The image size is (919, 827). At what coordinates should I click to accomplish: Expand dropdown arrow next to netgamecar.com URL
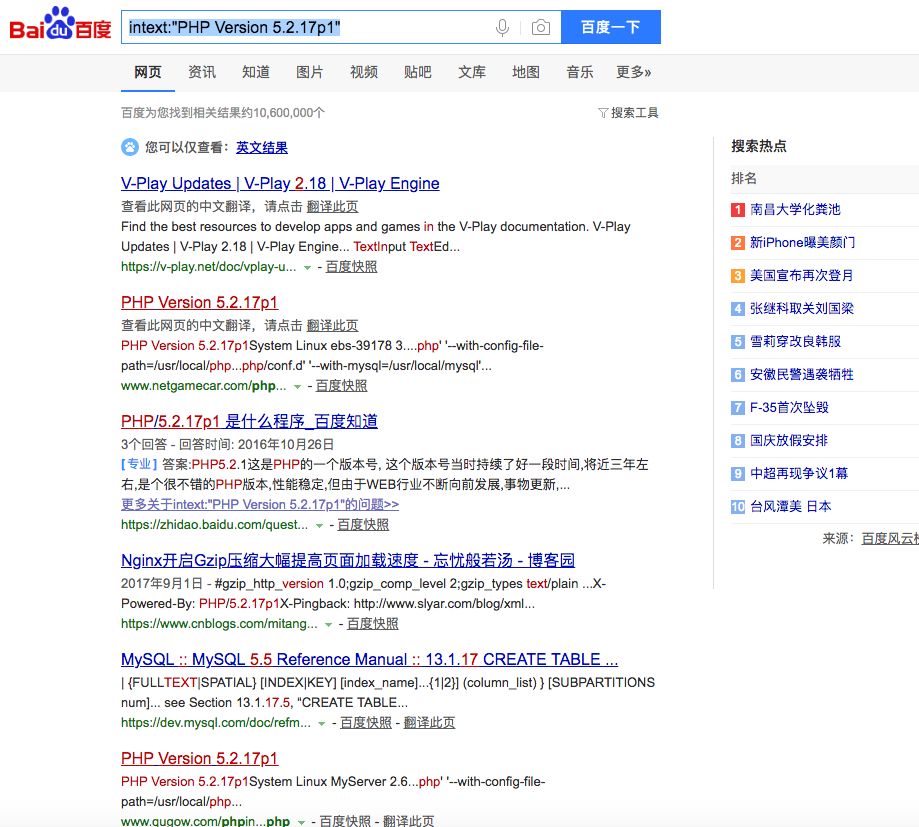[x=297, y=387]
